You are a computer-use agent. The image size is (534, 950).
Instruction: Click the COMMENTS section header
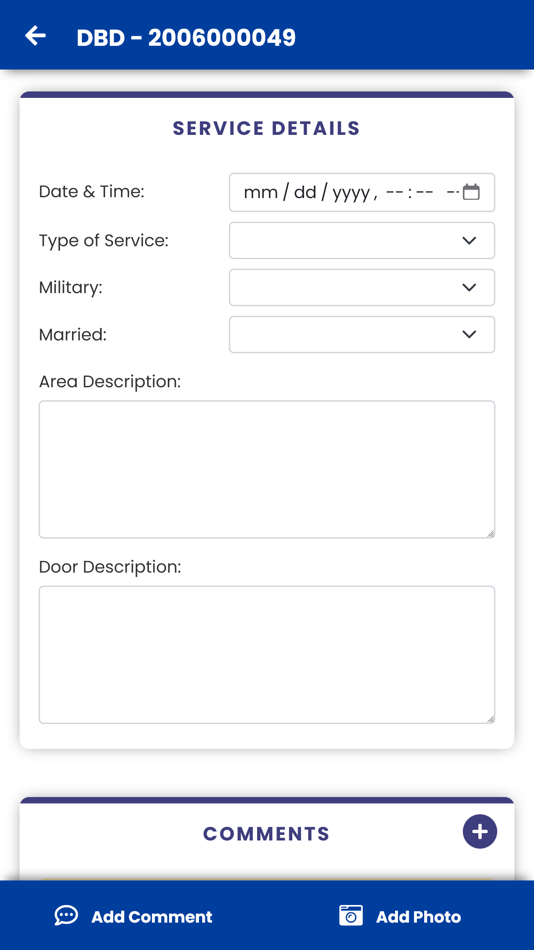tap(267, 834)
